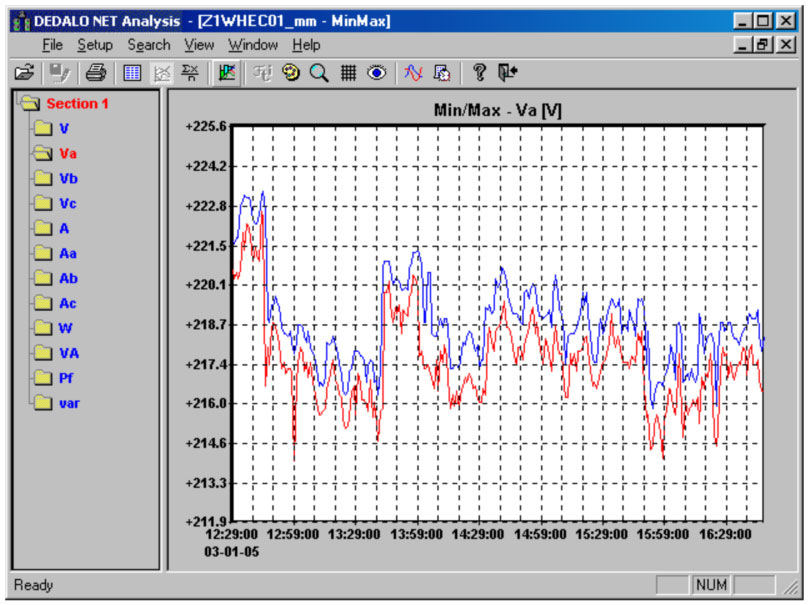The image size is (809, 605).
Task: Select the Va measurement item
Action: (68, 154)
